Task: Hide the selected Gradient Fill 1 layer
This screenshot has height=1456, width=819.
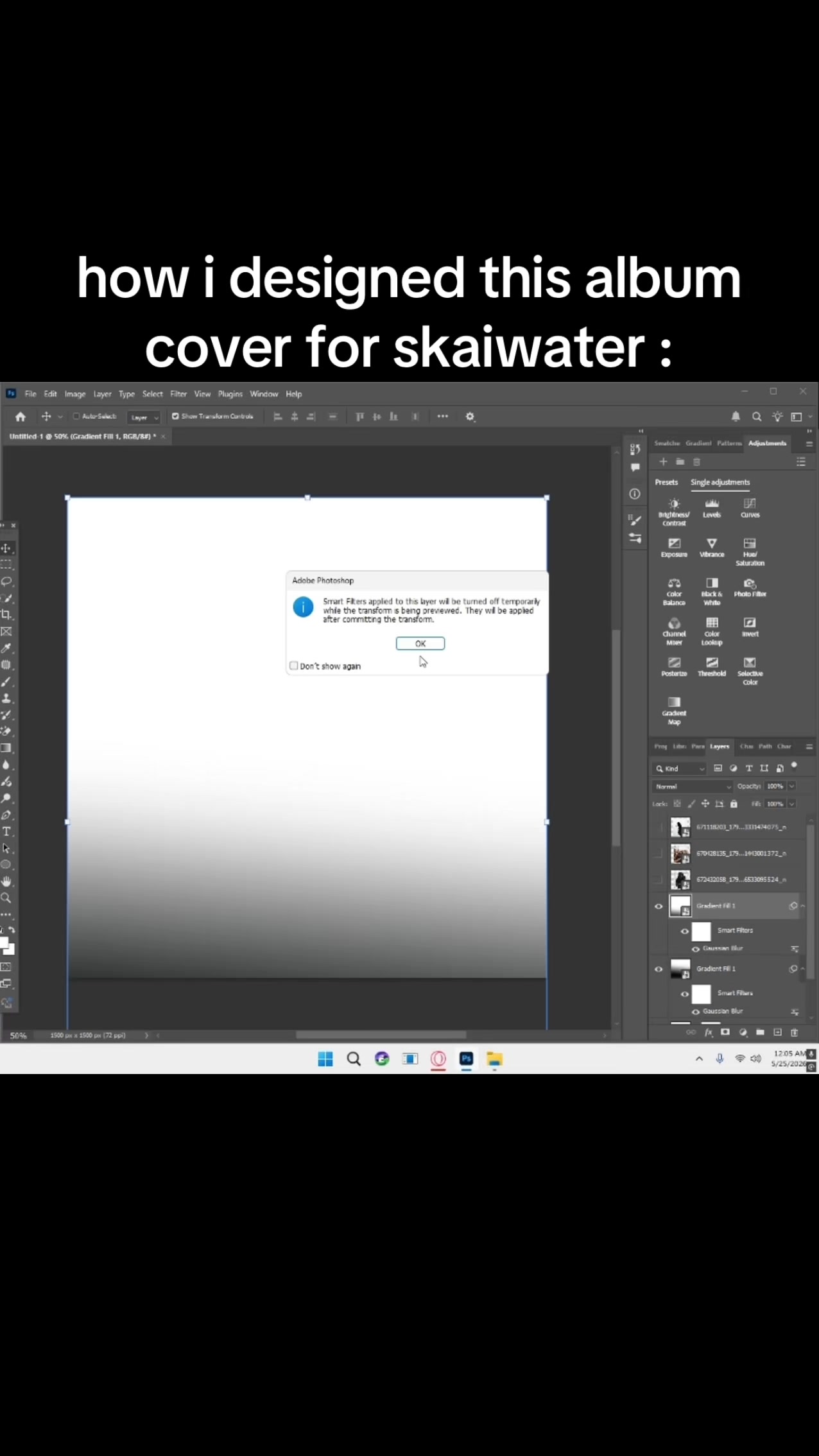Action: click(659, 906)
